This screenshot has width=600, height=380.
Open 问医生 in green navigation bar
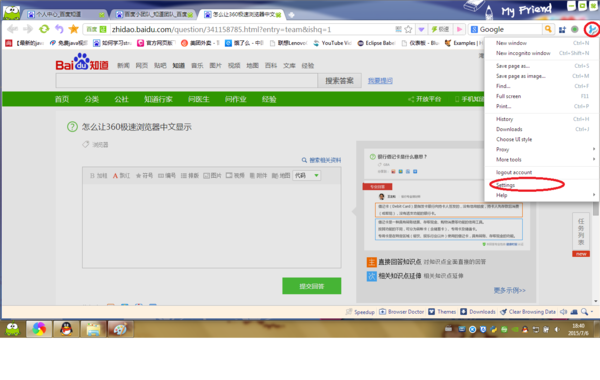click(x=199, y=99)
